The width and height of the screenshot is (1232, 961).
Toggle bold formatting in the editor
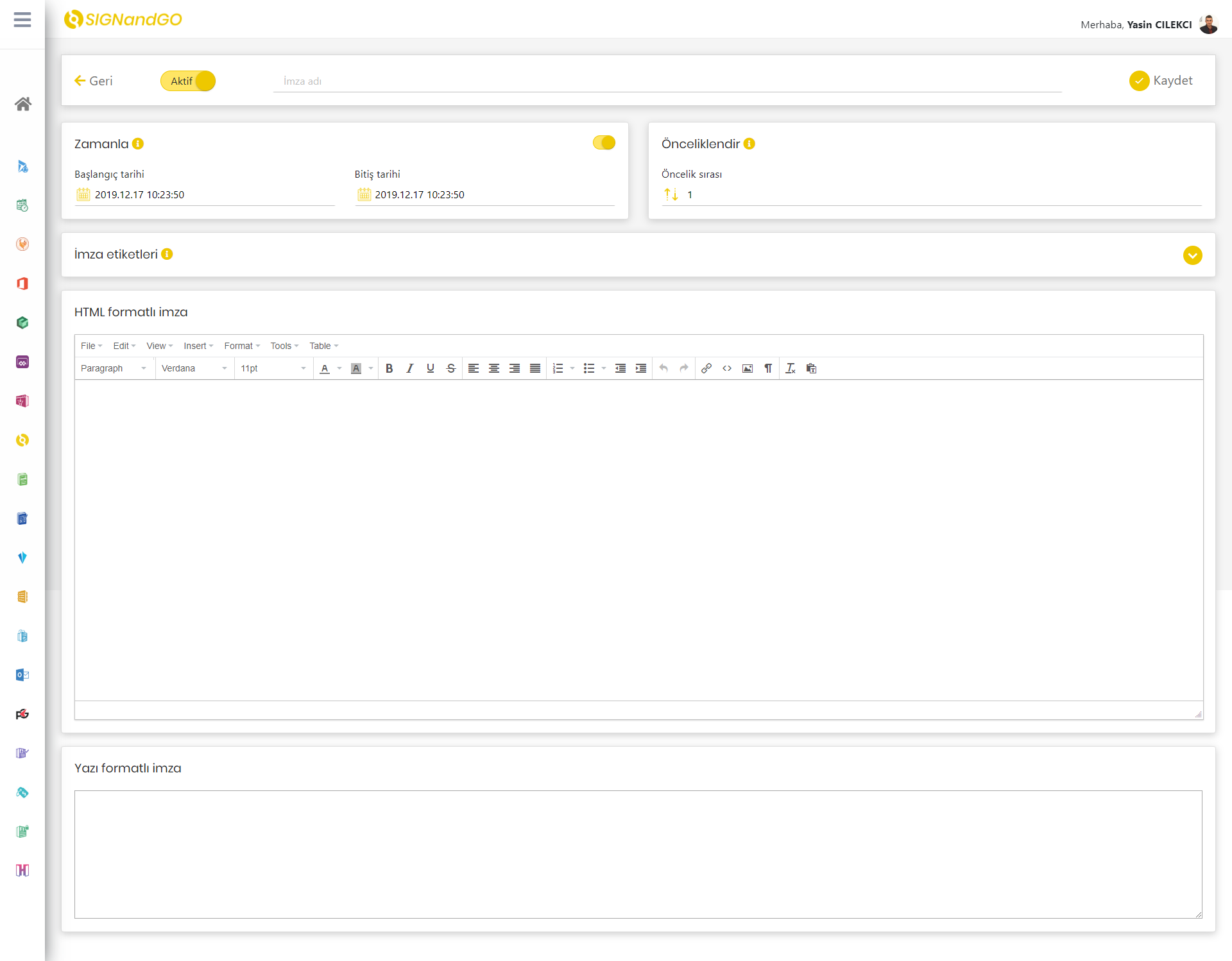tap(389, 368)
